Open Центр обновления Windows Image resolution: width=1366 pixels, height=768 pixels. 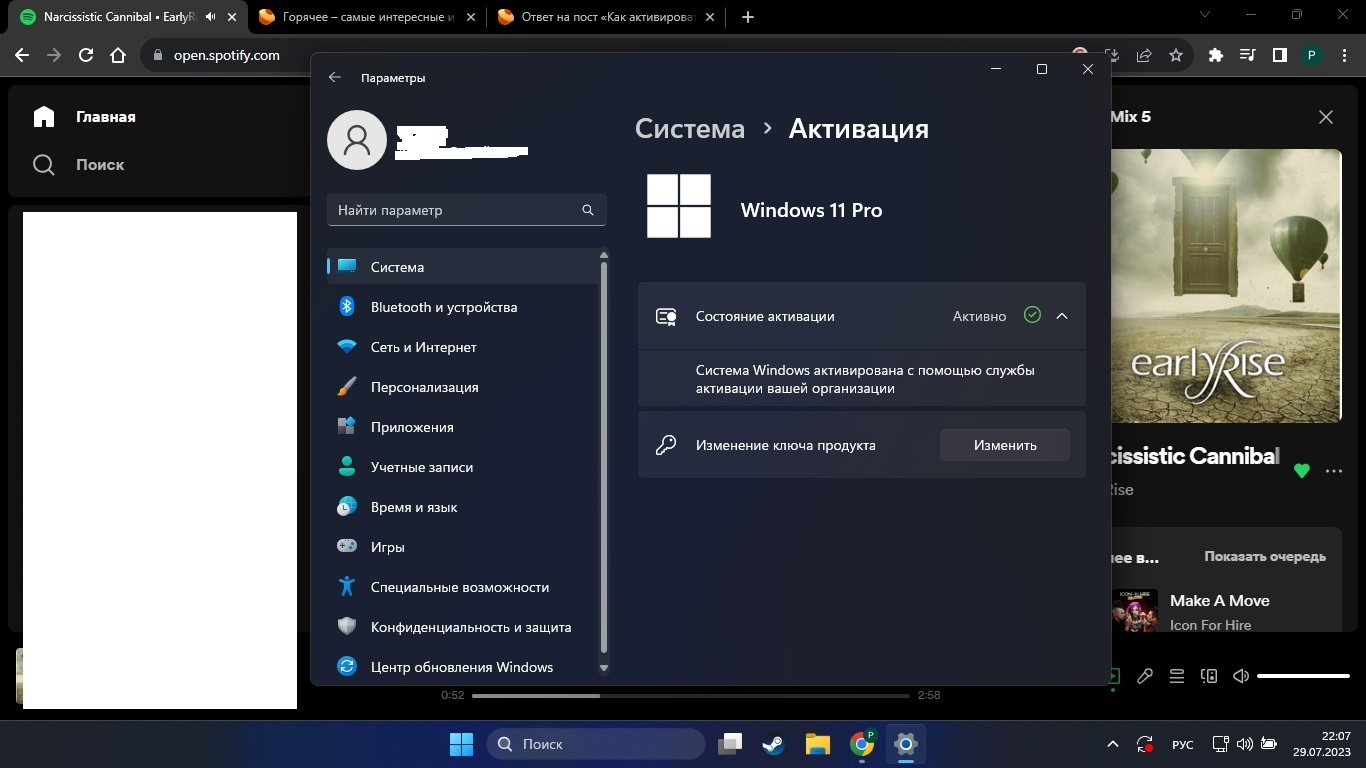[463, 667]
